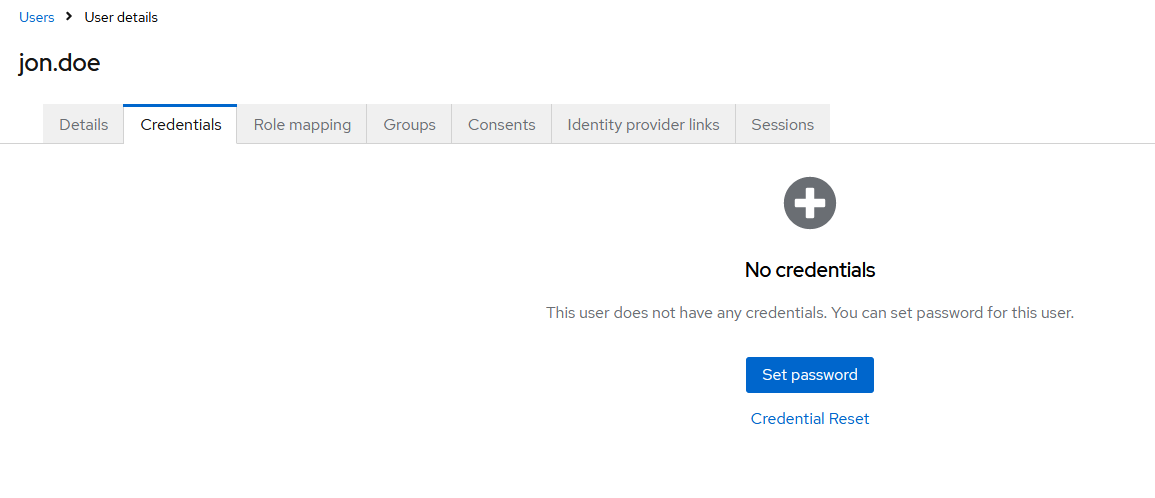Go back to Users via breadcrumb
1155x498 pixels.
pos(37,17)
